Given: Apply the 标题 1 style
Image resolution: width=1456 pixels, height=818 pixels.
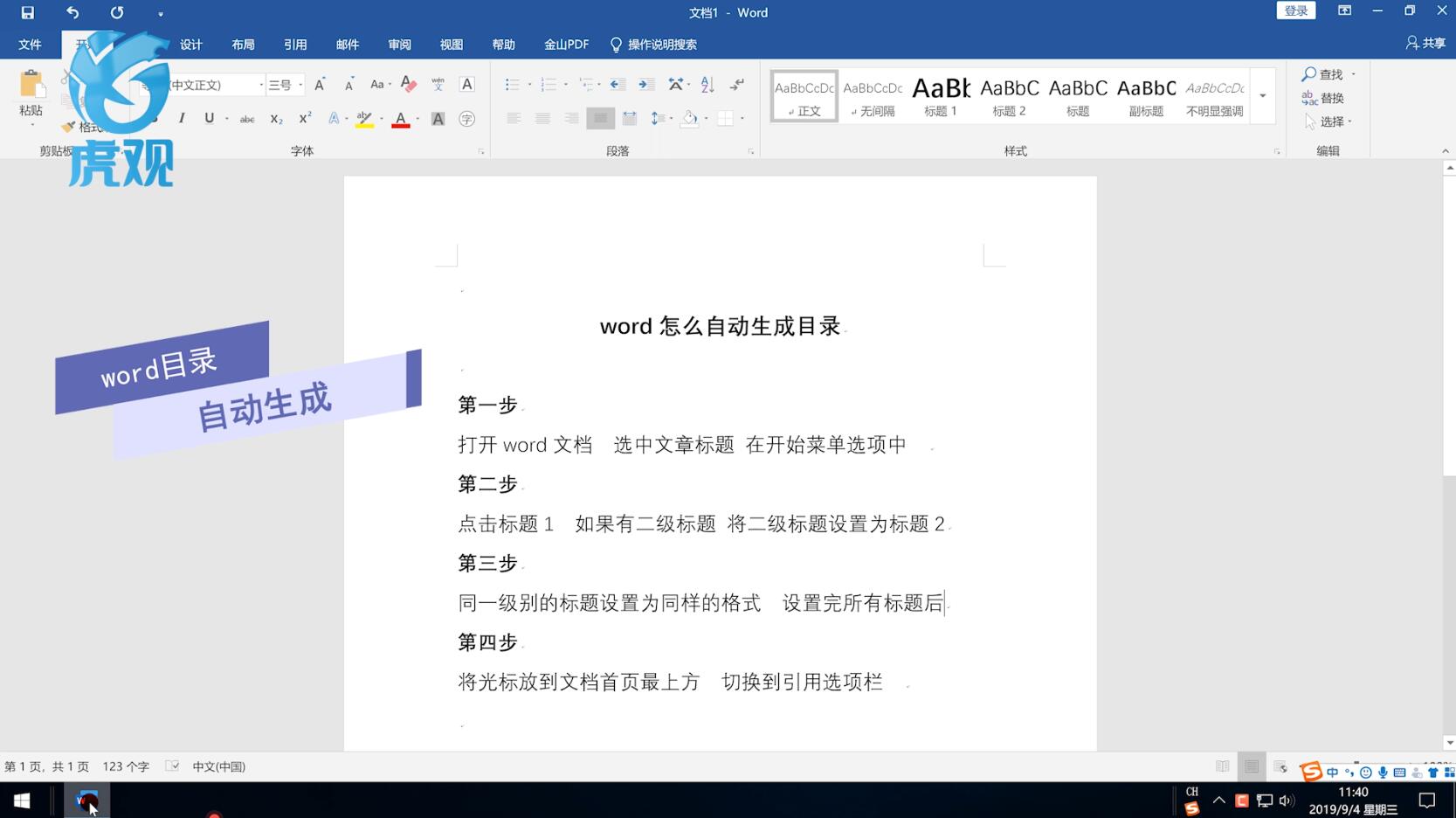Looking at the screenshot, I should point(941,96).
